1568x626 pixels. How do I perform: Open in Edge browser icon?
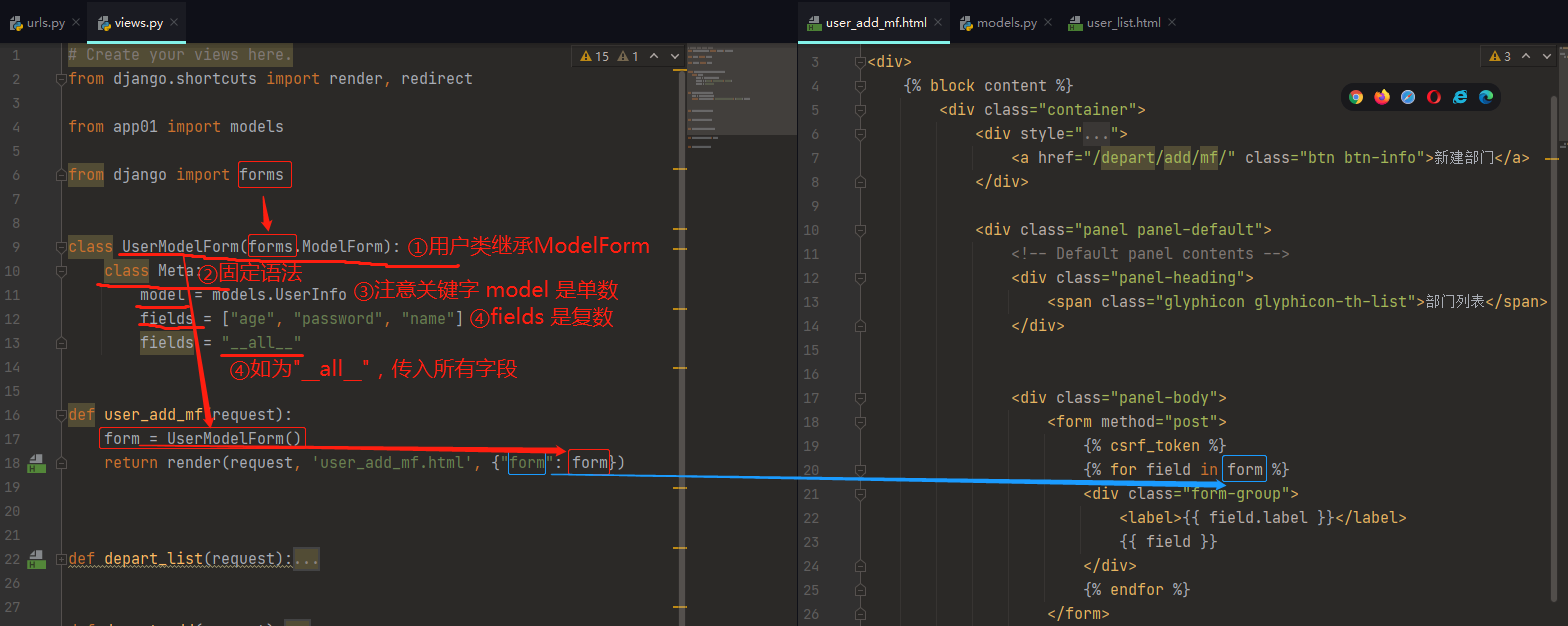pos(1486,97)
